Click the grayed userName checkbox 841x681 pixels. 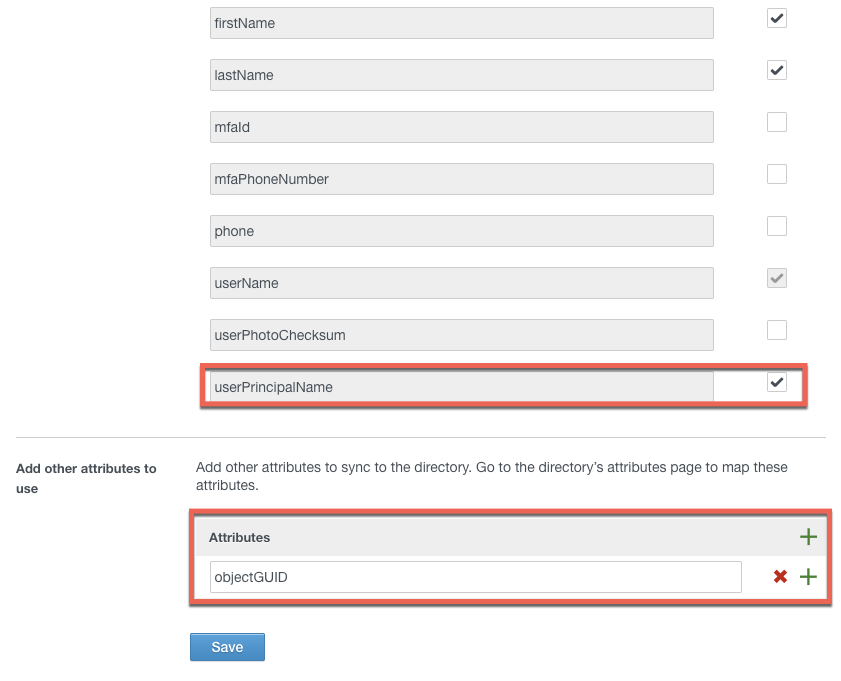click(777, 278)
